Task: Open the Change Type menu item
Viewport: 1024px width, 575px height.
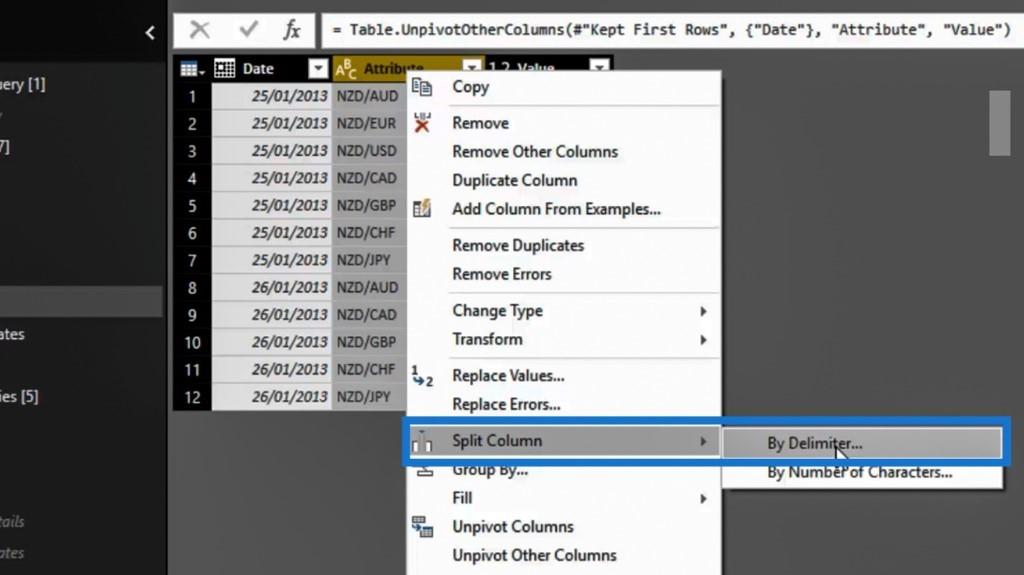Action: pos(498,311)
